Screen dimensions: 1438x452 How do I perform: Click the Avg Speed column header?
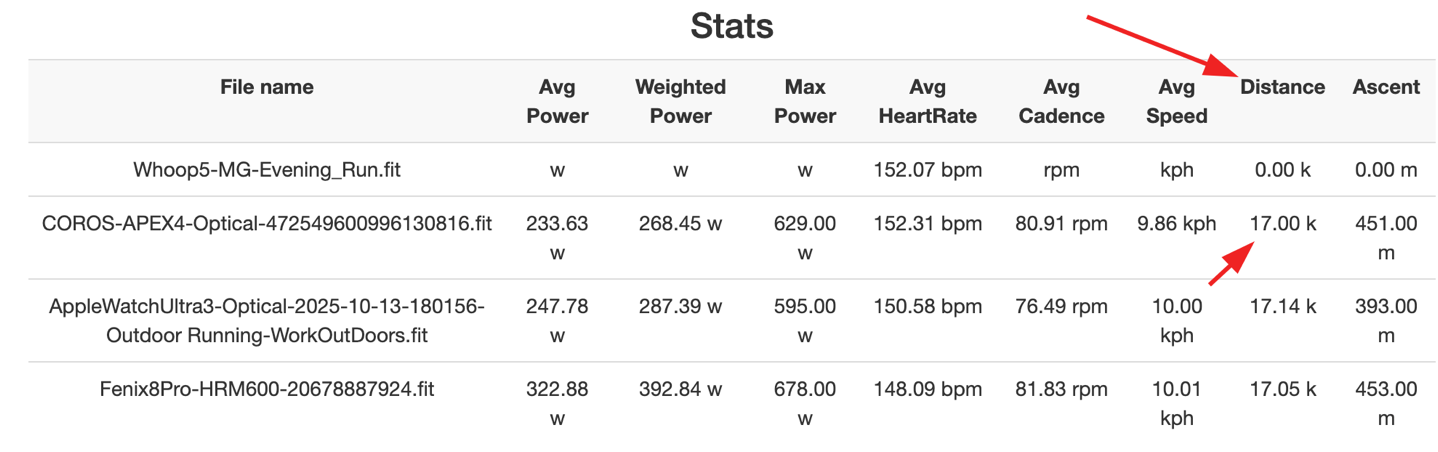(x=1177, y=101)
